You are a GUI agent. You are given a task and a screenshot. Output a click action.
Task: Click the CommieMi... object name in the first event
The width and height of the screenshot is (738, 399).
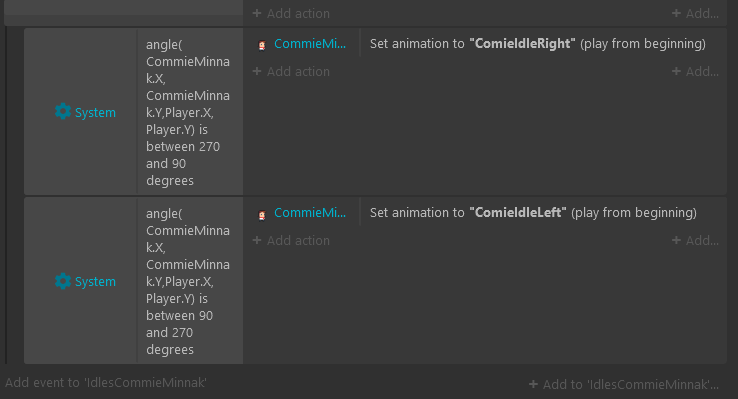pyautogui.click(x=310, y=43)
